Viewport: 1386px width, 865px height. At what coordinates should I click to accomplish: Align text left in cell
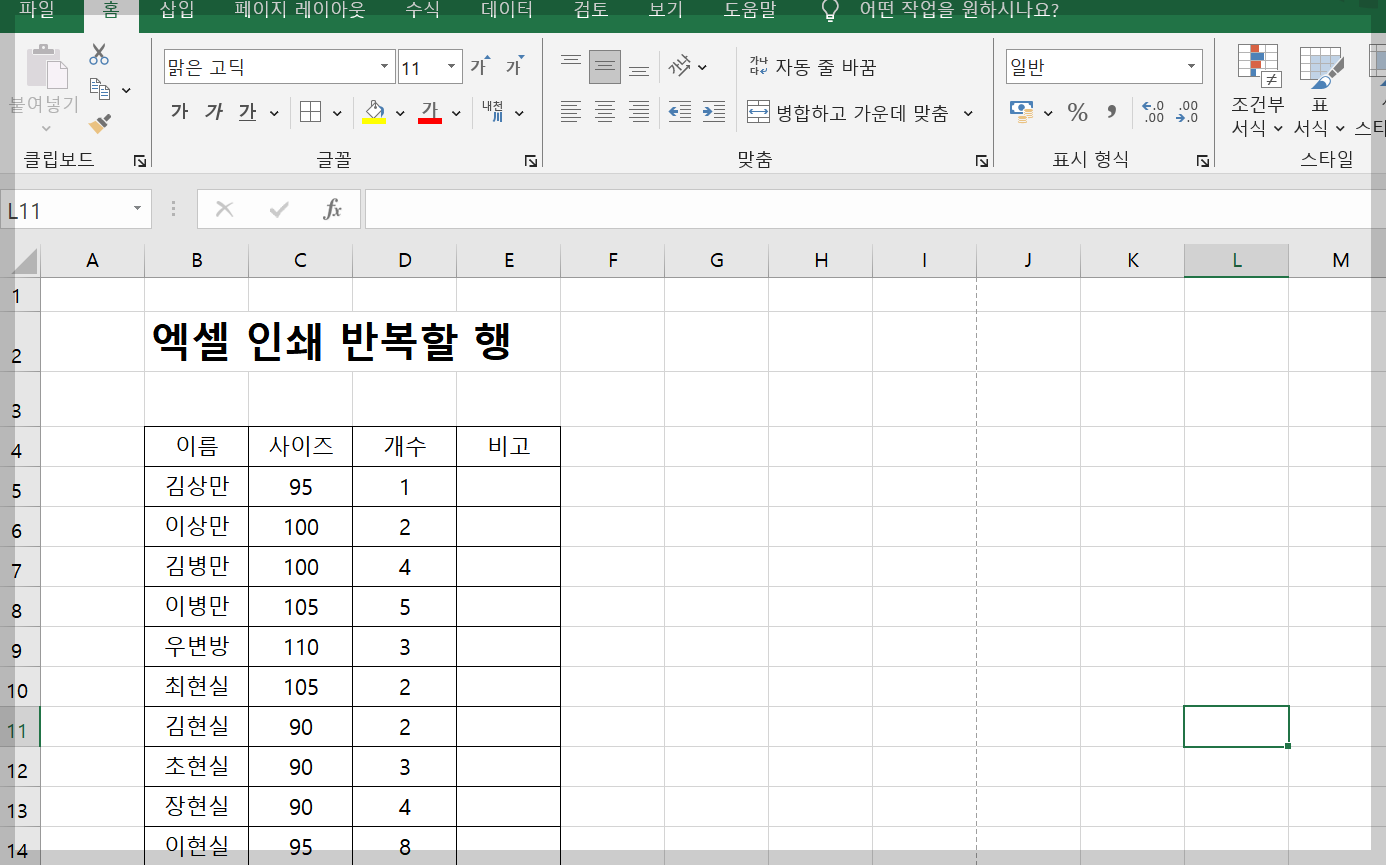pyautogui.click(x=570, y=112)
